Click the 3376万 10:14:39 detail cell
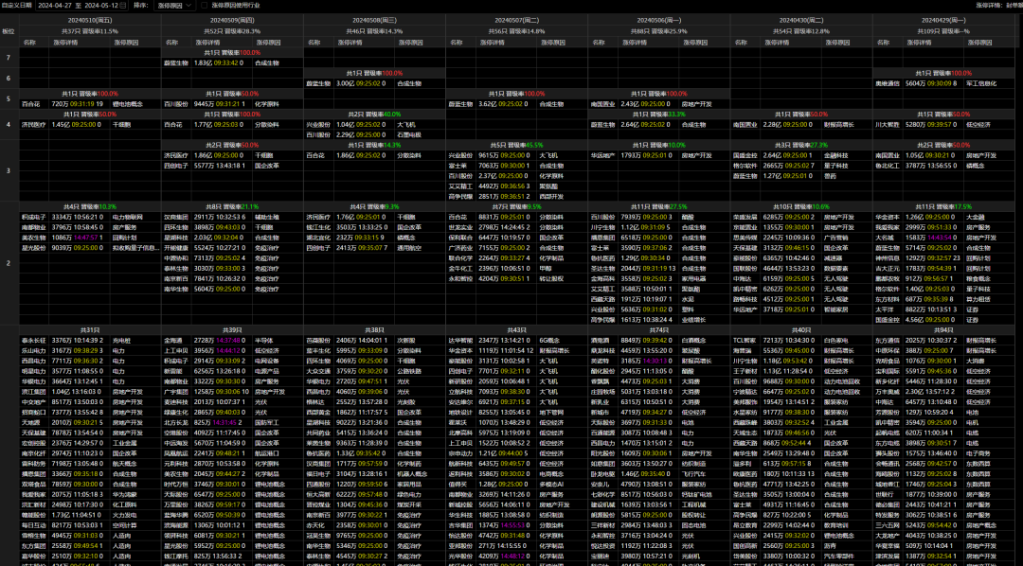The image size is (1023, 566). click(78, 340)
